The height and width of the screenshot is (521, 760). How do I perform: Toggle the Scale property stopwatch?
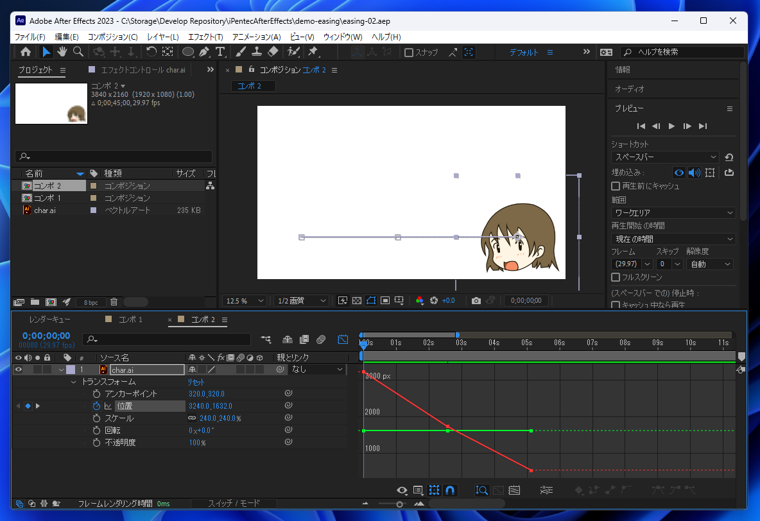tap(96, 418)
